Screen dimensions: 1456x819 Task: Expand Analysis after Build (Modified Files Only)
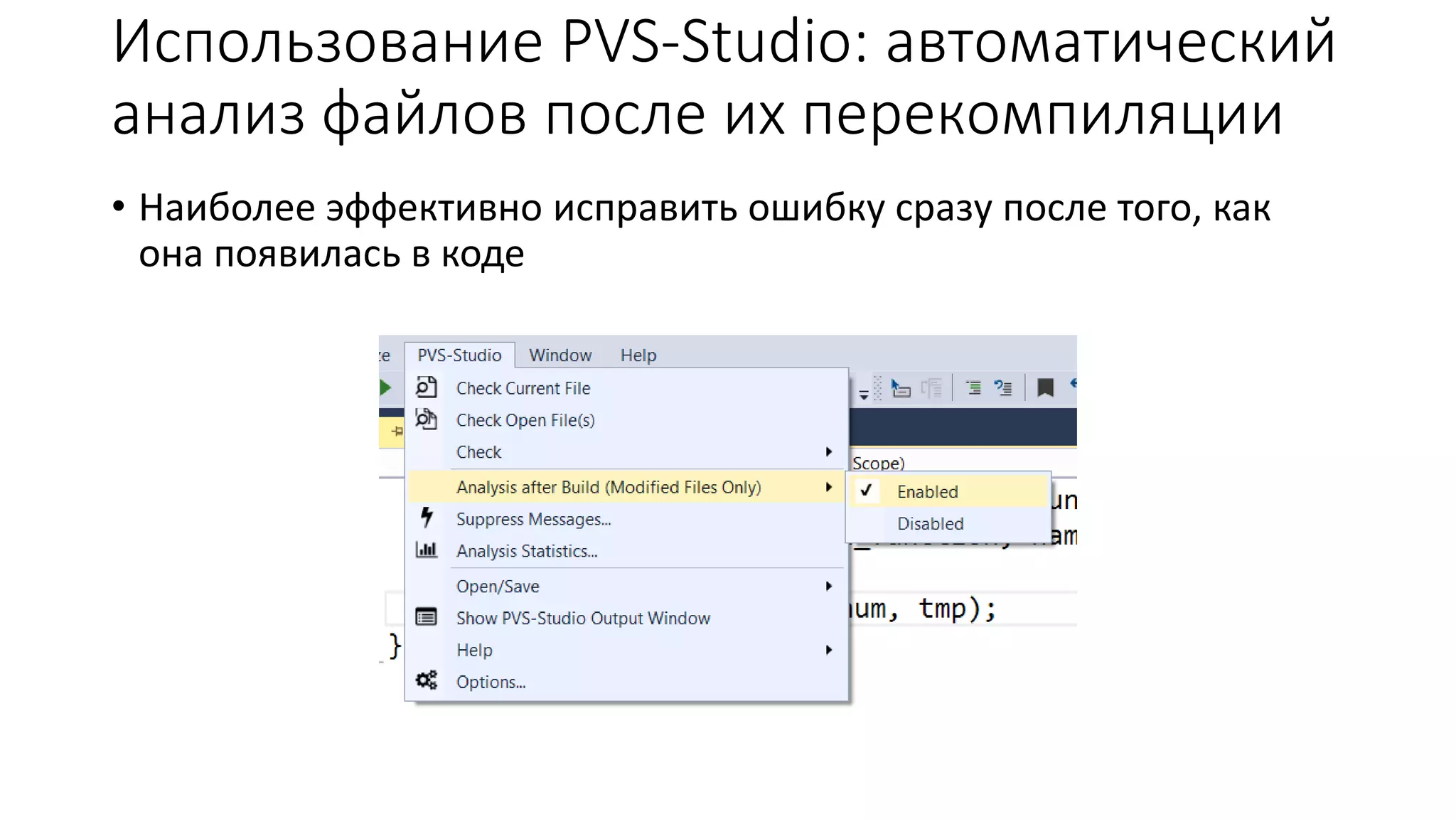click(x=627, y=487)
